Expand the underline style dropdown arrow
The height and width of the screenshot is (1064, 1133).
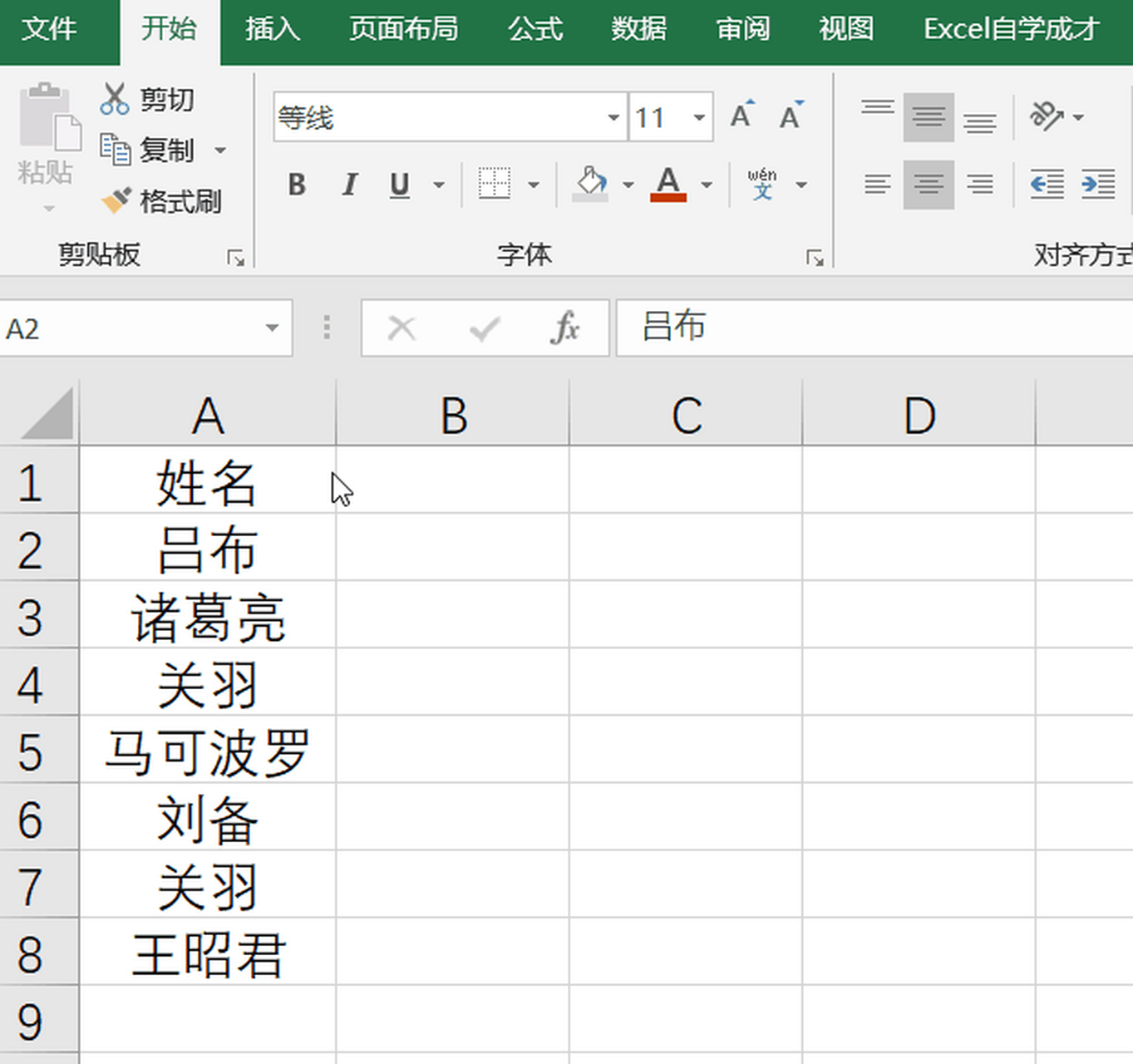439,185
